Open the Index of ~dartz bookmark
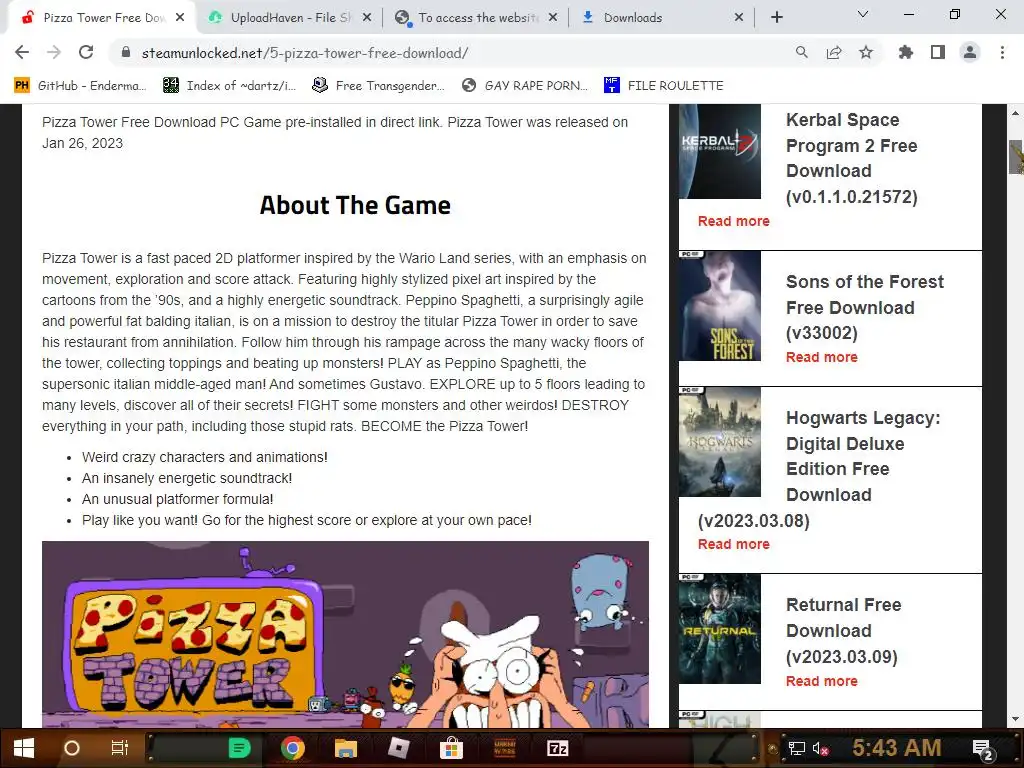This screenshot has width=1024, height=768. (x=230, y=86)
